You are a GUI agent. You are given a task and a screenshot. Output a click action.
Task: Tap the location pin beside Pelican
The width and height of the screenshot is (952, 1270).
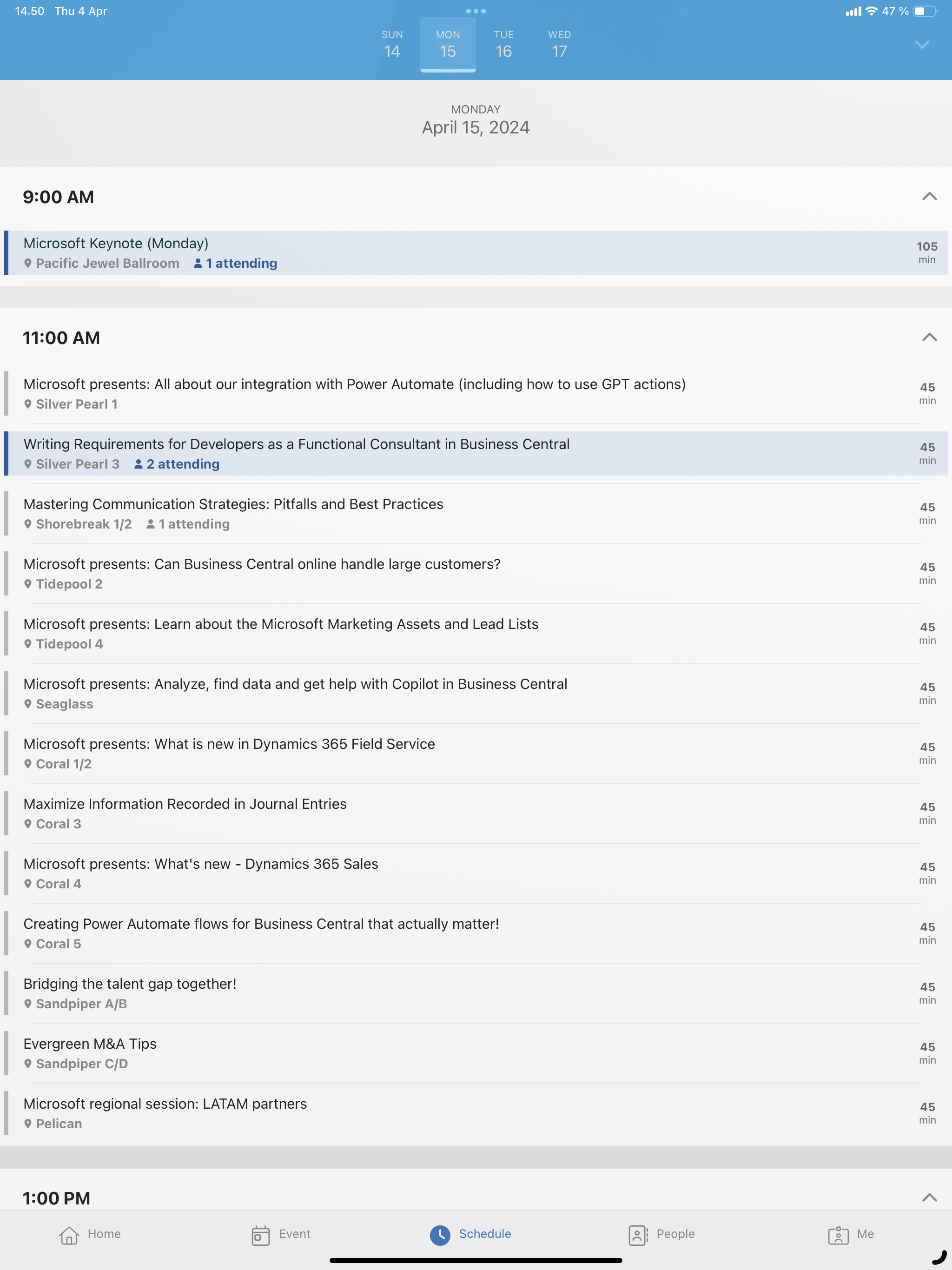pos(27,1124)
